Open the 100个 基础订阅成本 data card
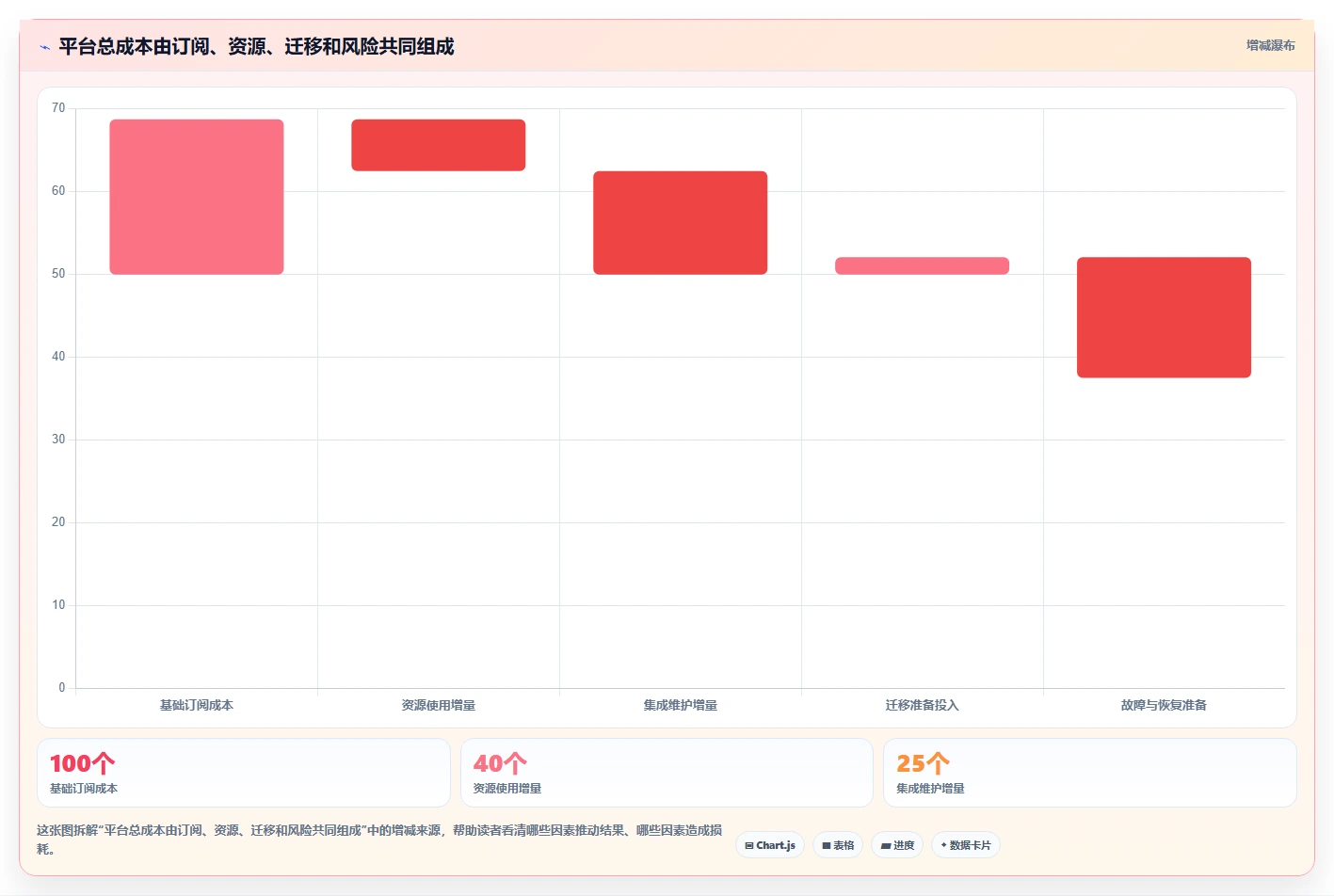 (x=244, y=773)
